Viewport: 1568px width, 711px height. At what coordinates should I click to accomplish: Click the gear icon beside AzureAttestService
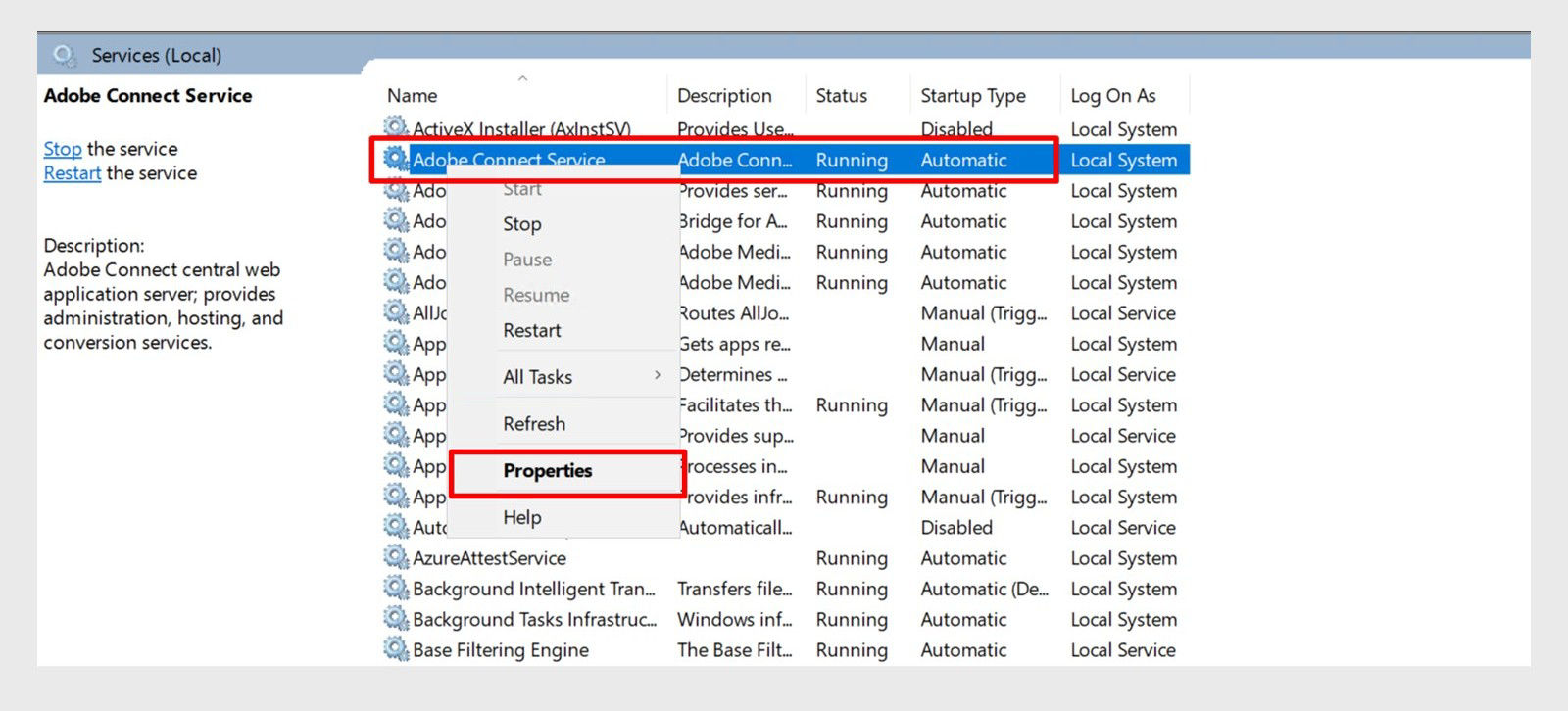click(396, 557)
